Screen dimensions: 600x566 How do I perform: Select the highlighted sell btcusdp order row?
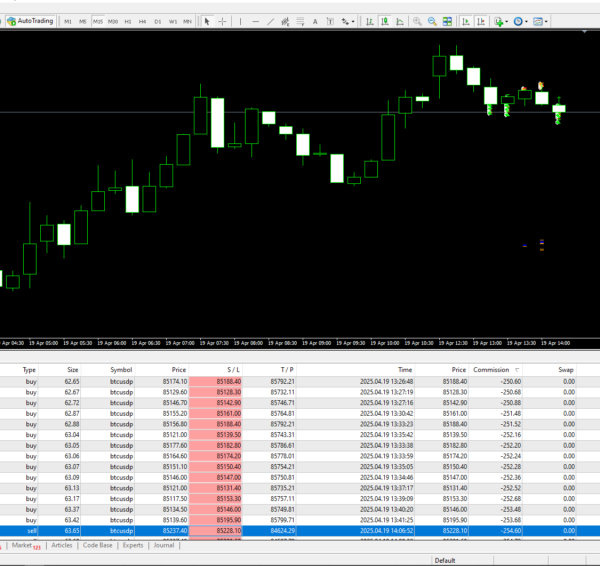(x=300, y=531)
